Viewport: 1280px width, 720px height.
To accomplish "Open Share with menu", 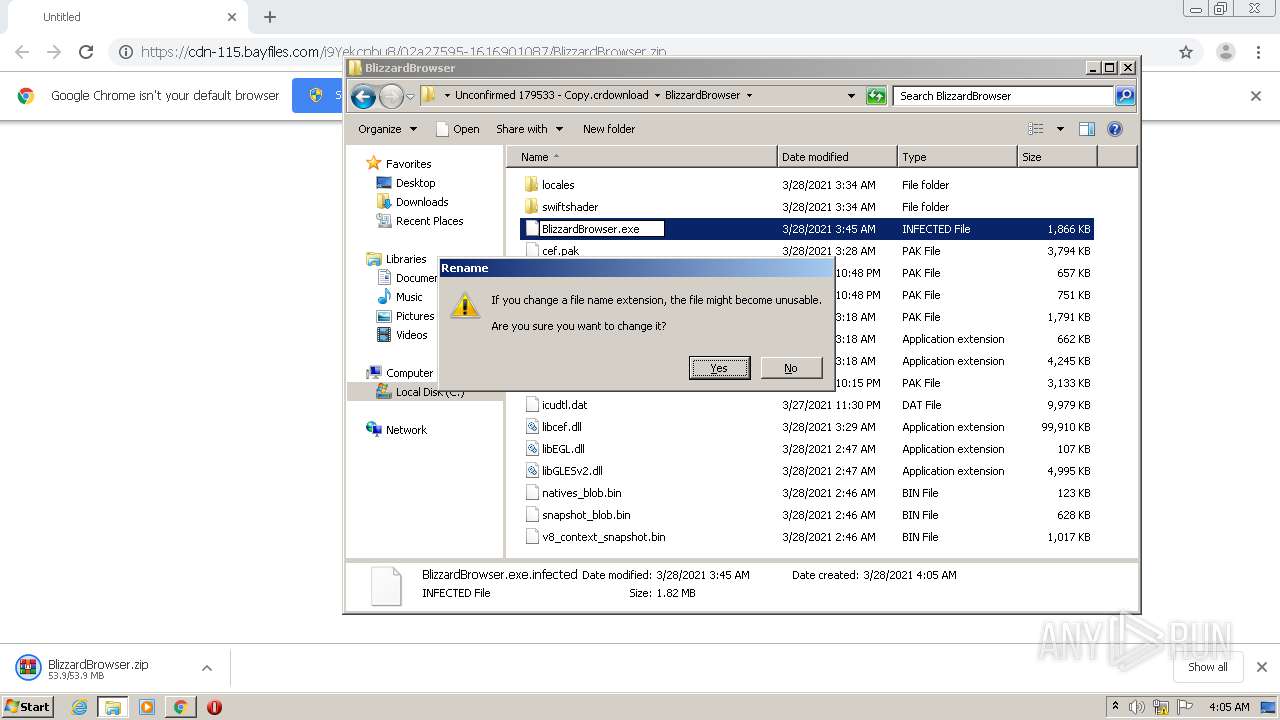I will pyautogui.click(x=529, y=129).
